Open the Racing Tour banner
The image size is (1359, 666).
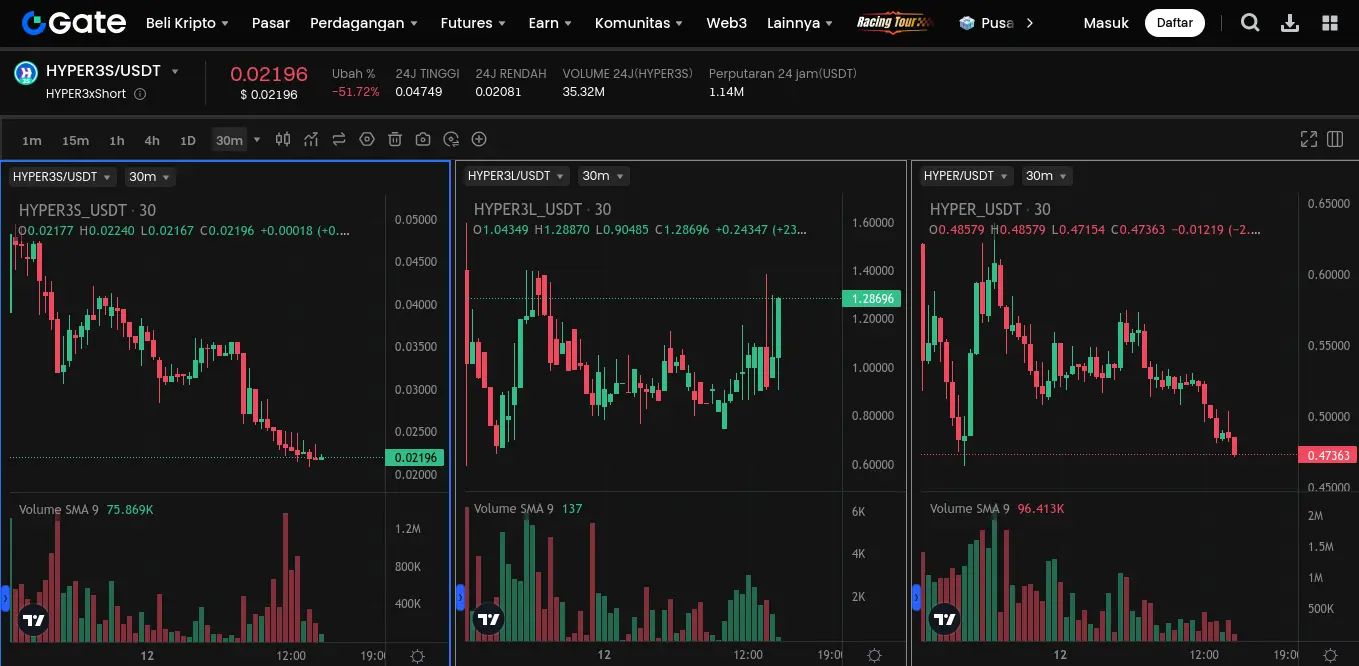pyautogui.click(x=893, y=22)
